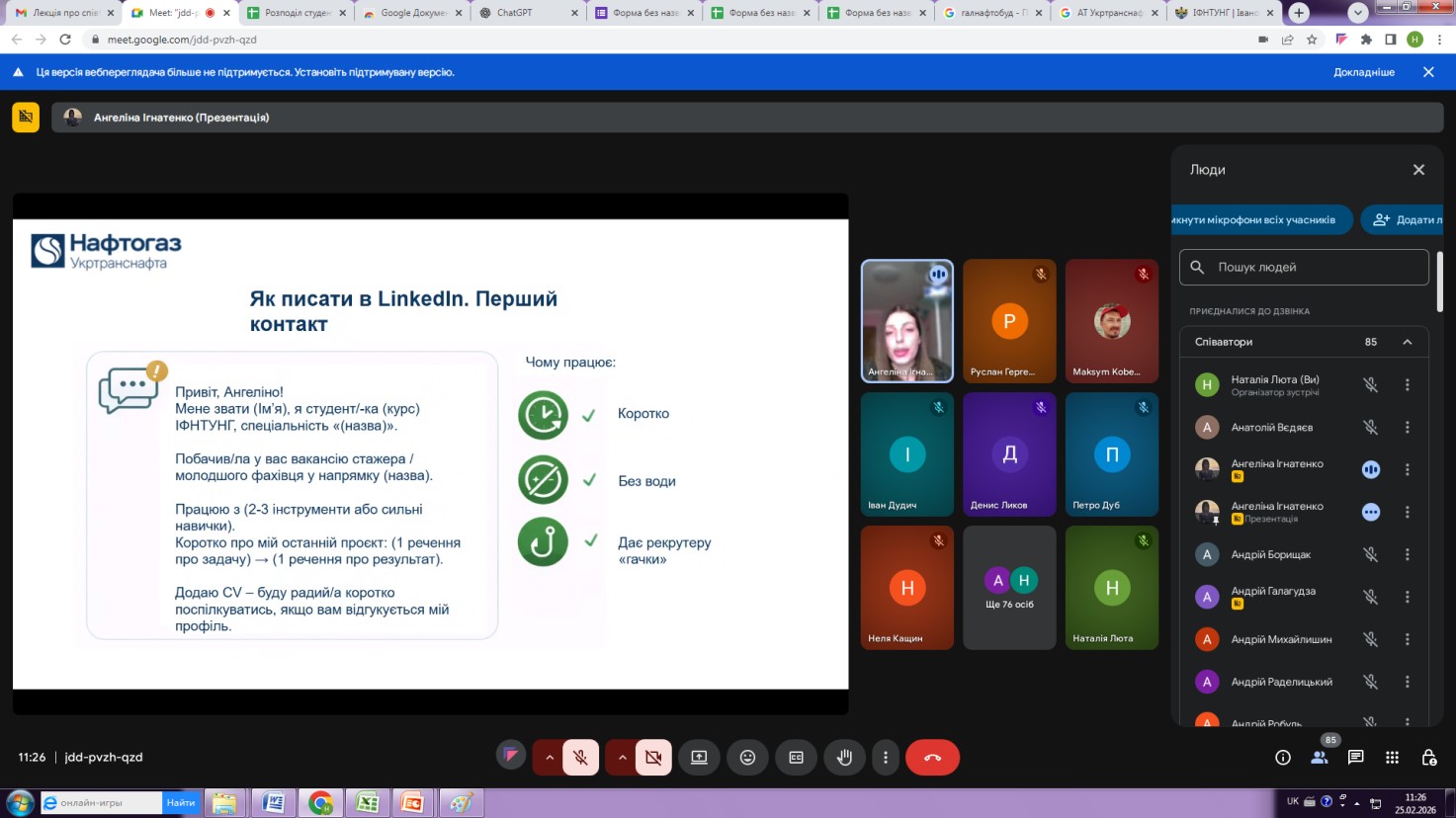Switch to the Google Документи tab
The image size is (1456, 818).
(x=410, y=13)
